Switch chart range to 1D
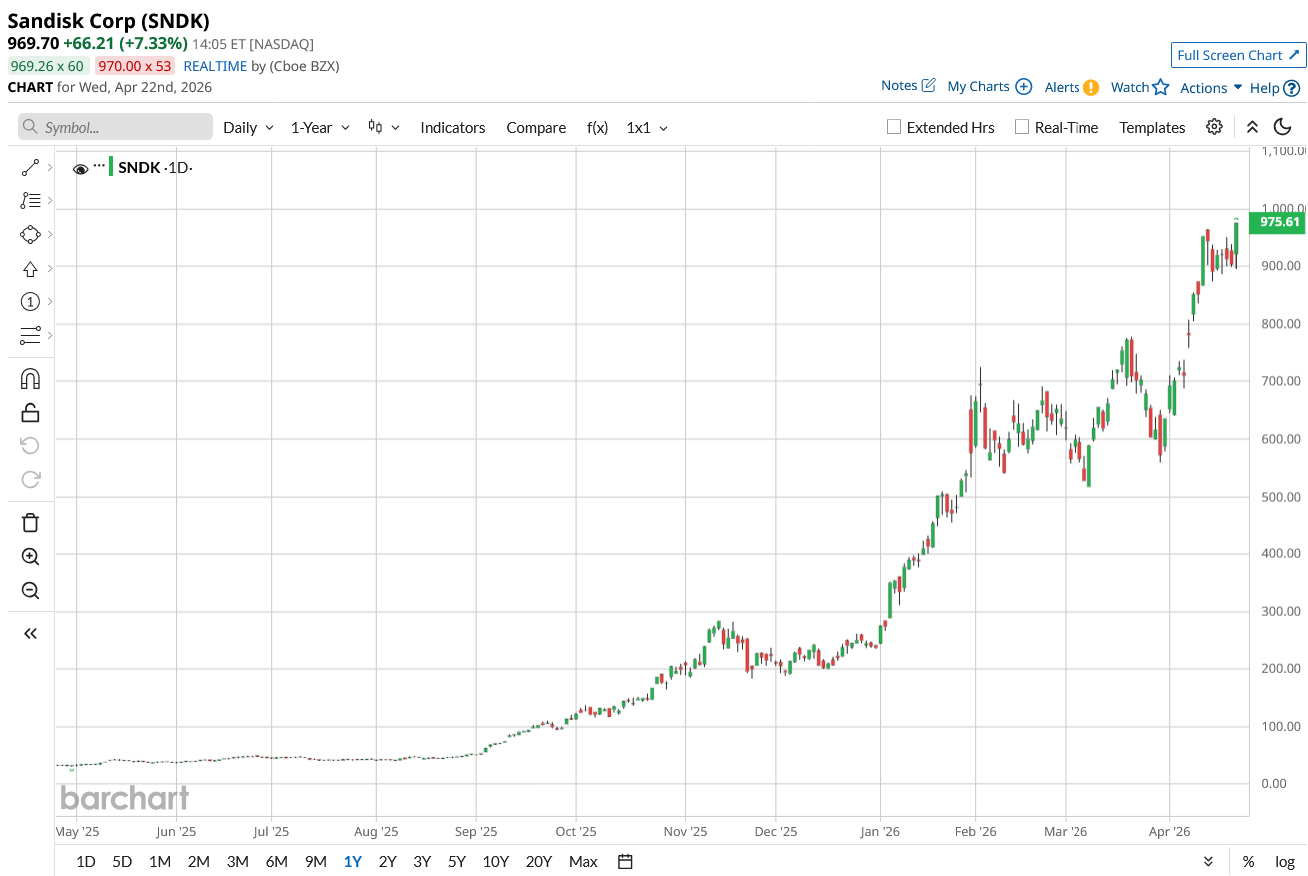1308x876 pixels. 86,861
